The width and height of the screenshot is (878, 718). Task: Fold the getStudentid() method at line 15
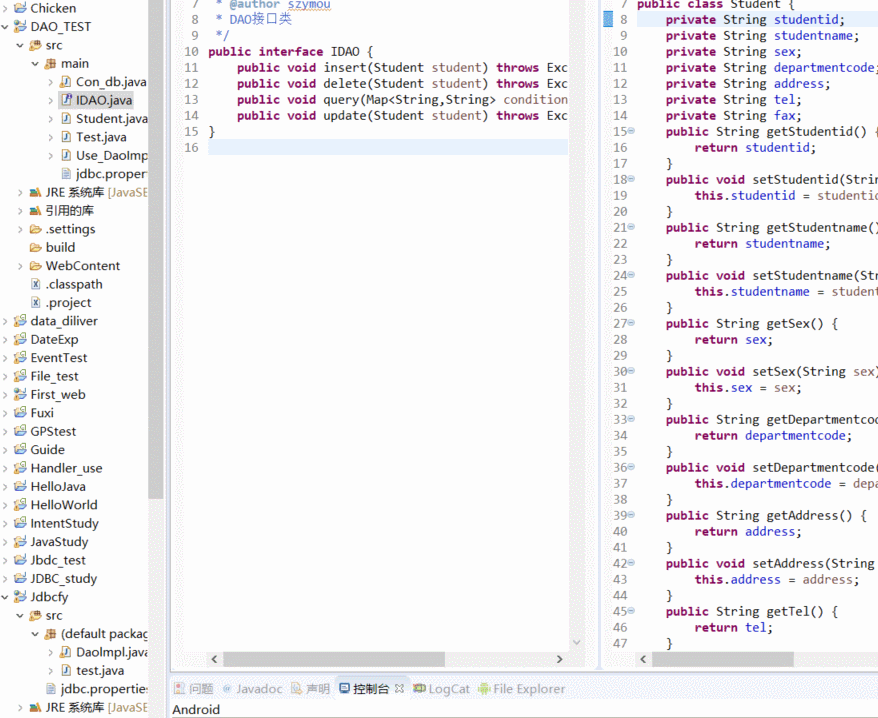pyautogui.click(x=632, y=131)
